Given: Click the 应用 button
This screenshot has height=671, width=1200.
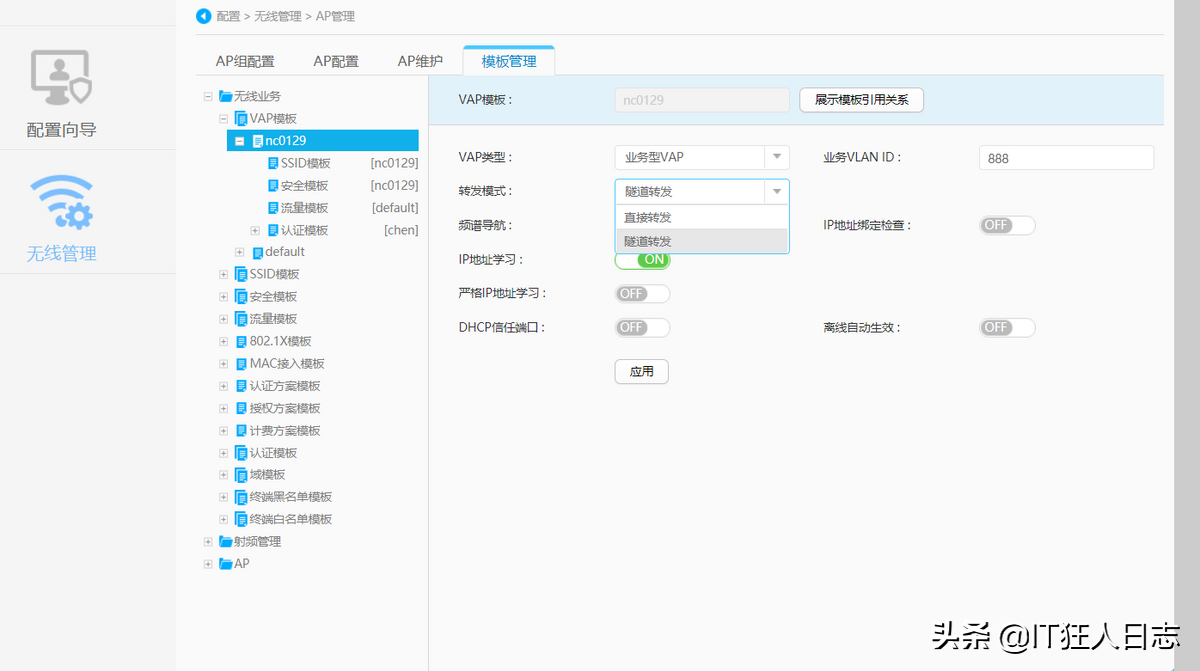Looking at the screenshot, I should [x=641, y=371].
